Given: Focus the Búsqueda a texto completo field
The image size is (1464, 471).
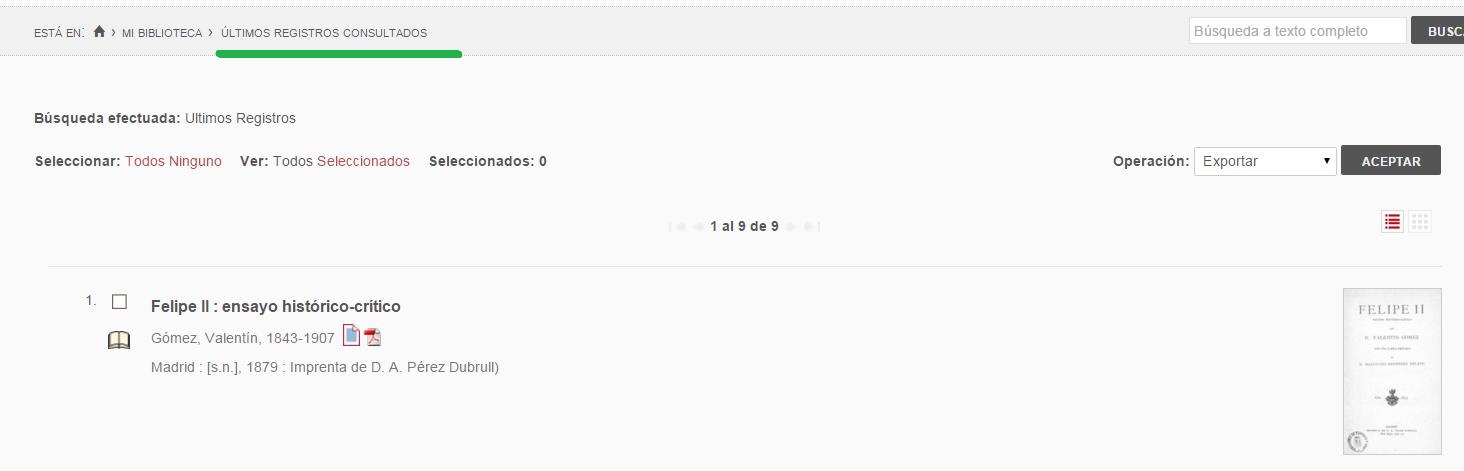Looking at the screenshot, I should pos(1298,31).
